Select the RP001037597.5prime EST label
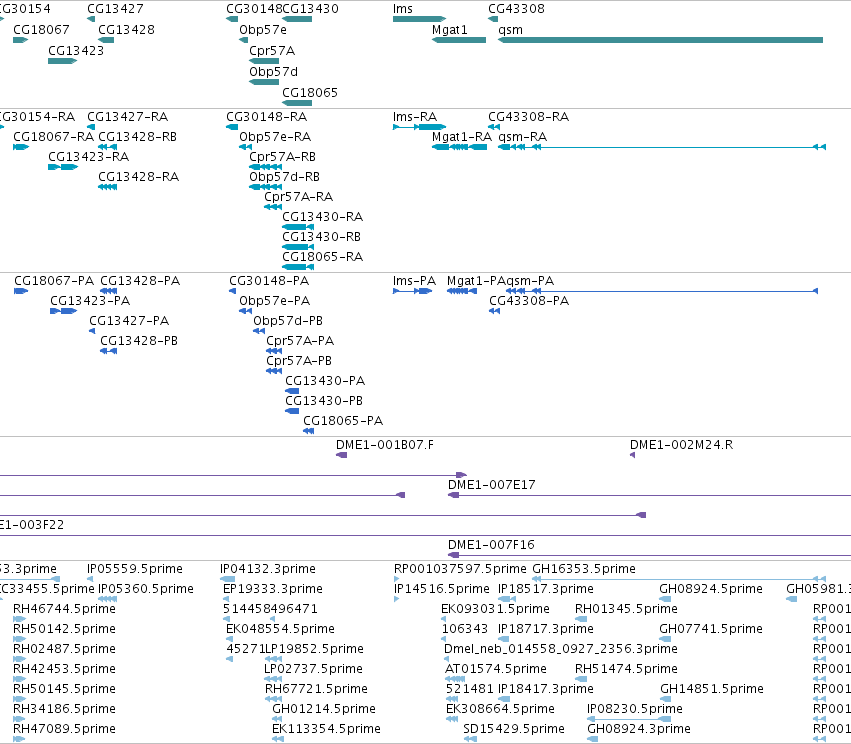851x744 pixels. [460, 569]
